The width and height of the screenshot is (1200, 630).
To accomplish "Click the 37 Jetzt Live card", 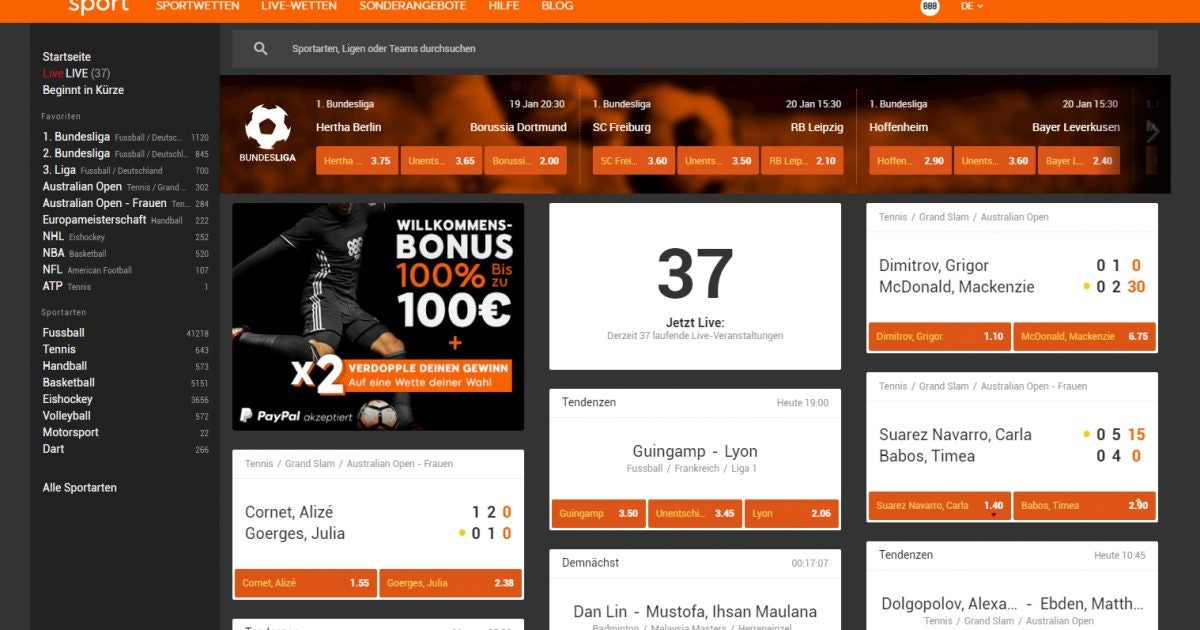I will click(695, 286).
